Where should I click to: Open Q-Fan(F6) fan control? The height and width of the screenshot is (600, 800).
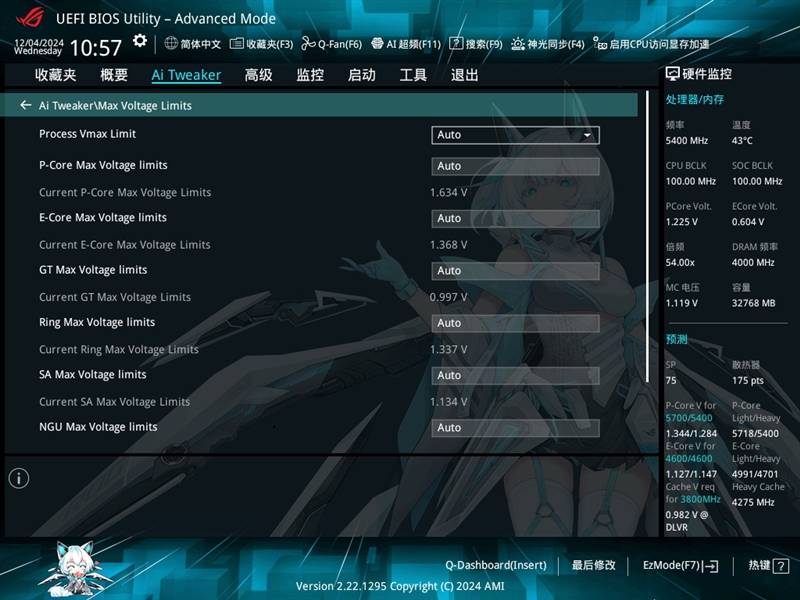click(x=332, y=44)
